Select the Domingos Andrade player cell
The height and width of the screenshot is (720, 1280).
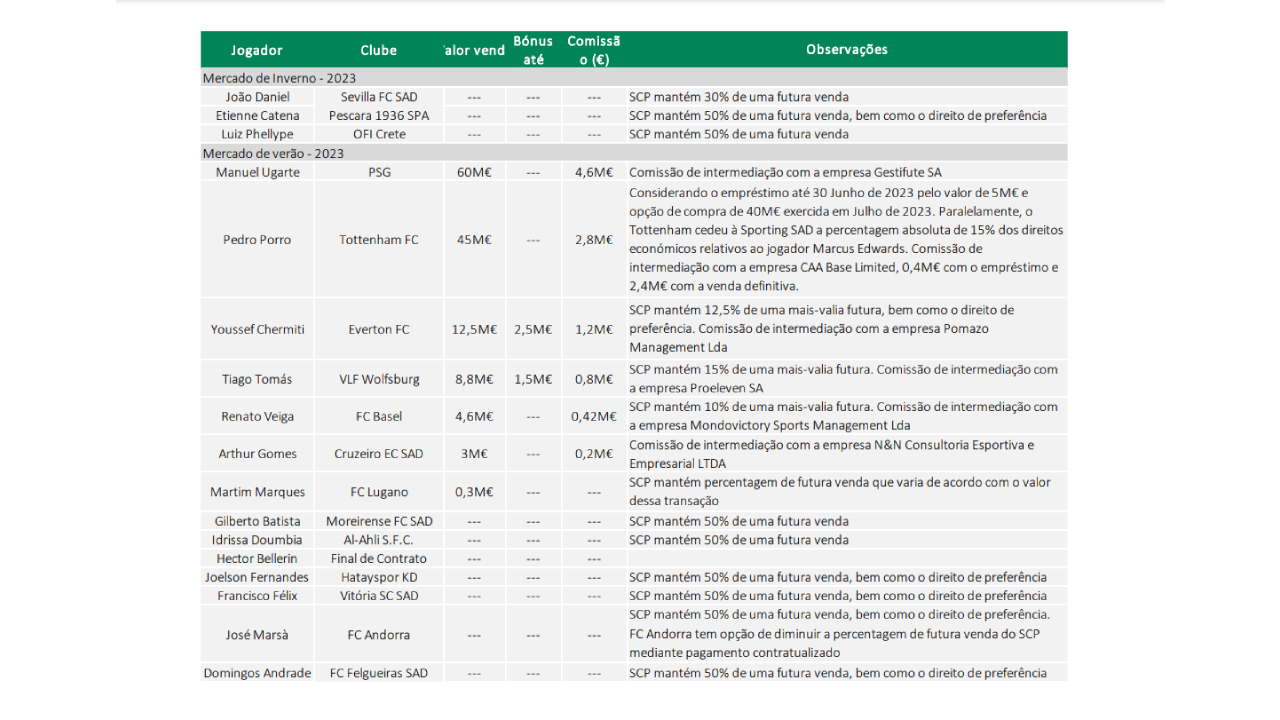(257, 673)
